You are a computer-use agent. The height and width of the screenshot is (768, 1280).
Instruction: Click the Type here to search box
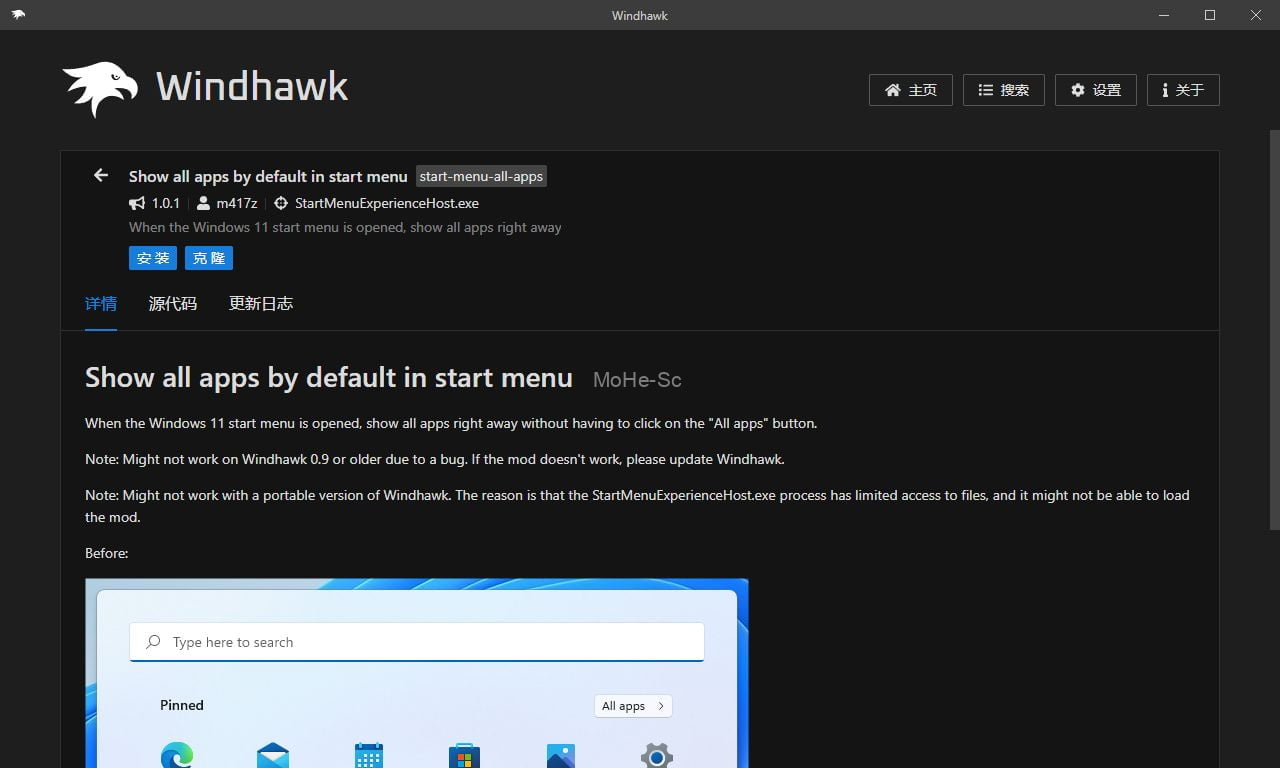tap(417, 642)
